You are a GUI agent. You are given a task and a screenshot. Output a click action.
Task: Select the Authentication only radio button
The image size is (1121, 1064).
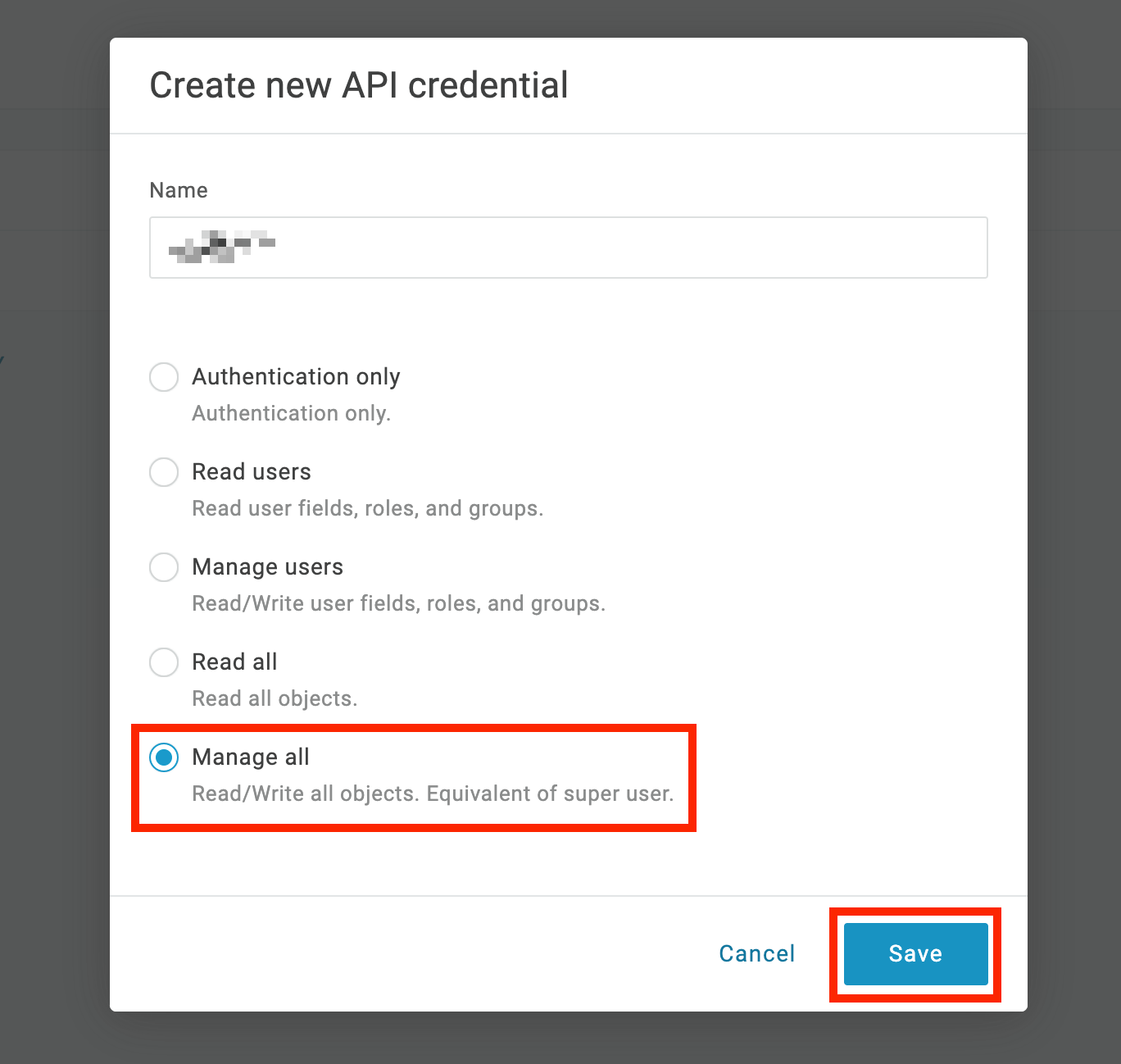coord(164,377)
